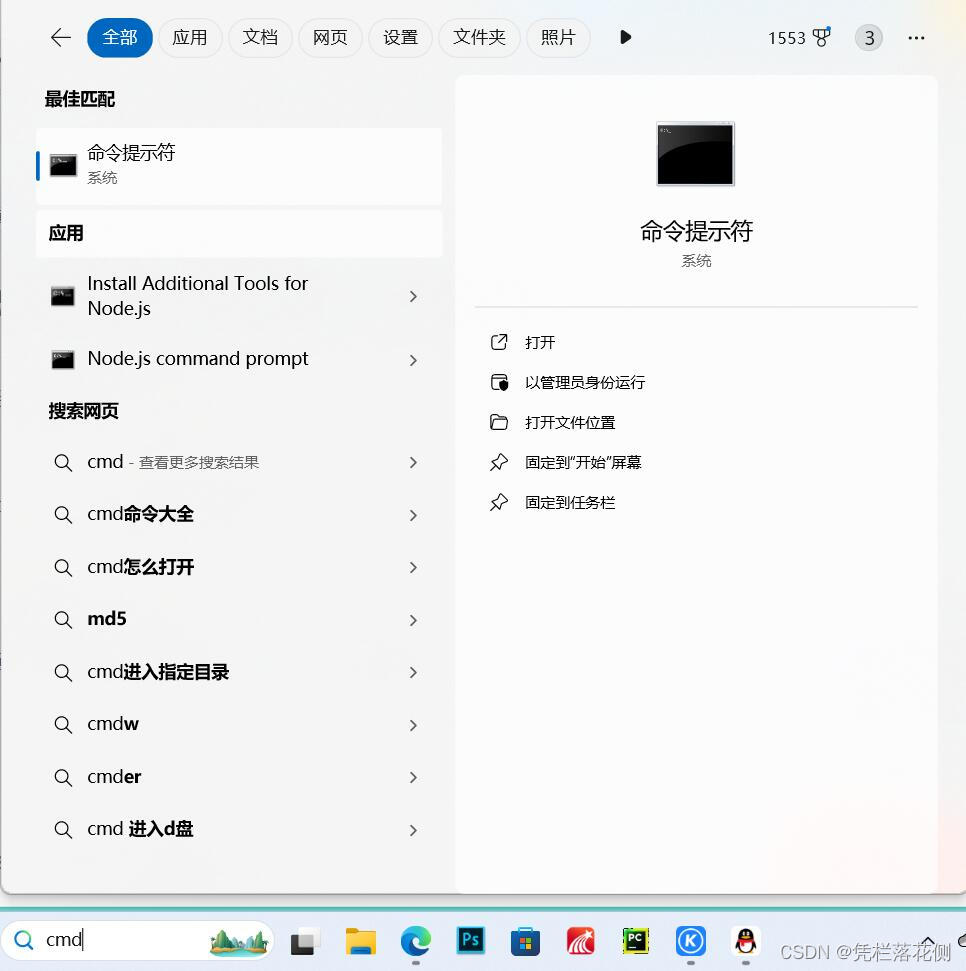Switch to the 文件夹 filter tab
The width and height of the screenshot is (966, 971).
tap(479, 38)
